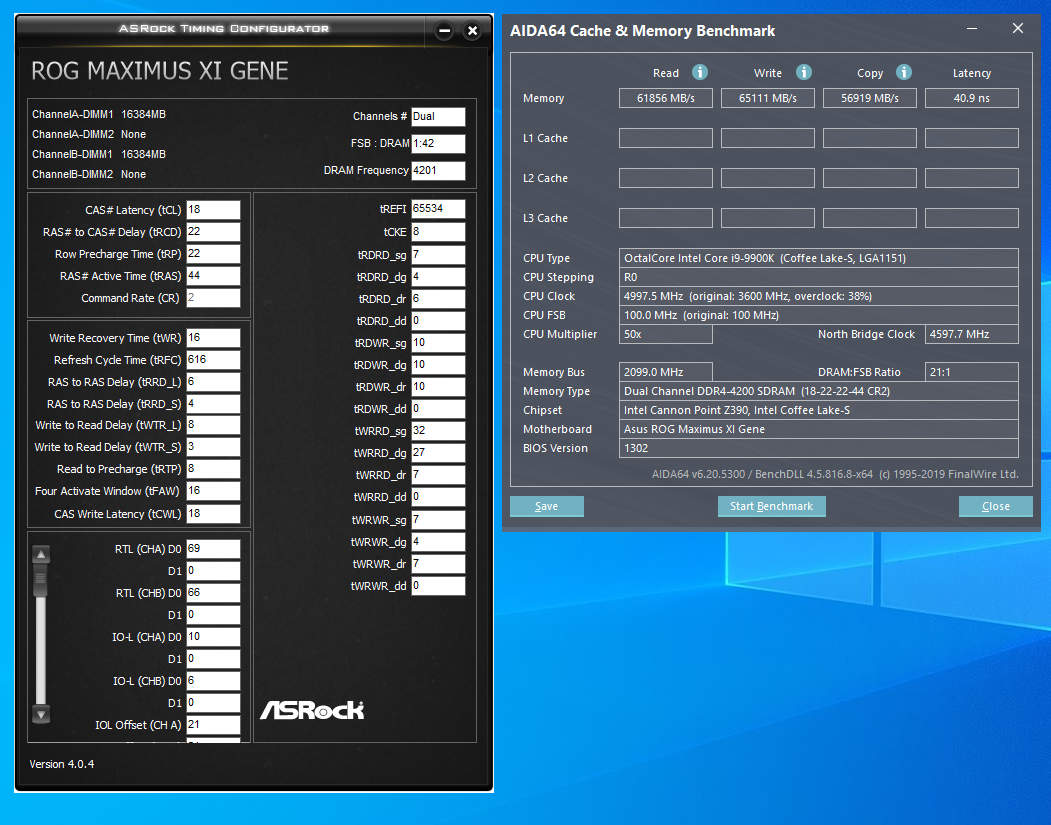The height and width of the screenshot is (825, 1051).
Task: Click the tWRWR_sg value field
Action: (x=438, y=520)
